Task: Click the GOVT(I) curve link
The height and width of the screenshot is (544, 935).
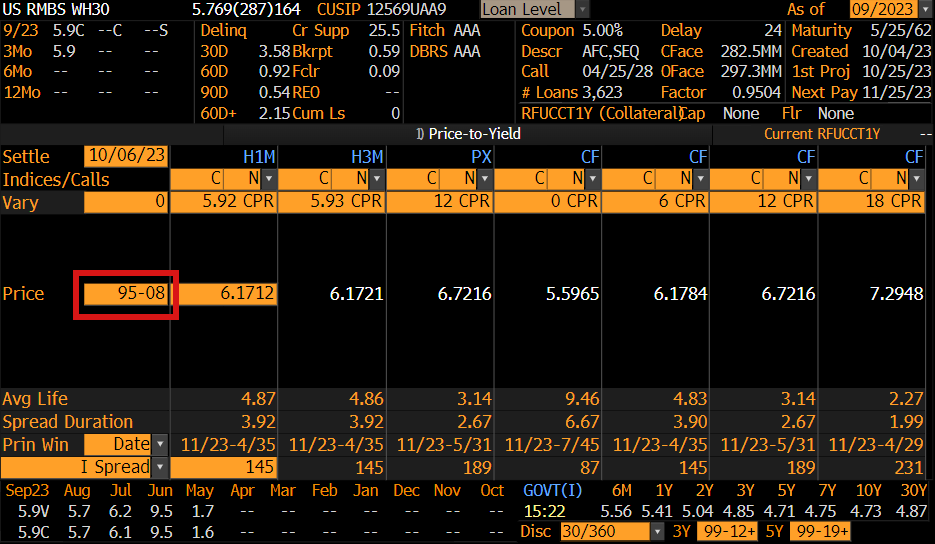Action: pos(553,490)
